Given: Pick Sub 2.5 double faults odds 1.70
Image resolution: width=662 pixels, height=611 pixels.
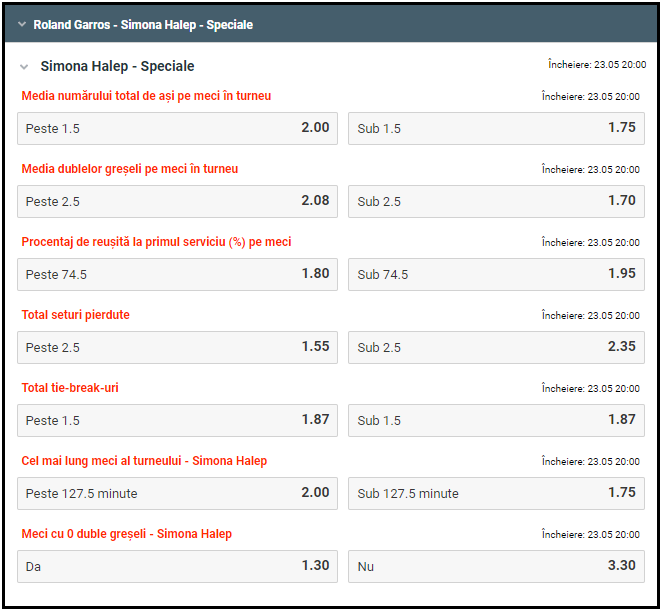Looking at the screenshot, I should (496, 201).
